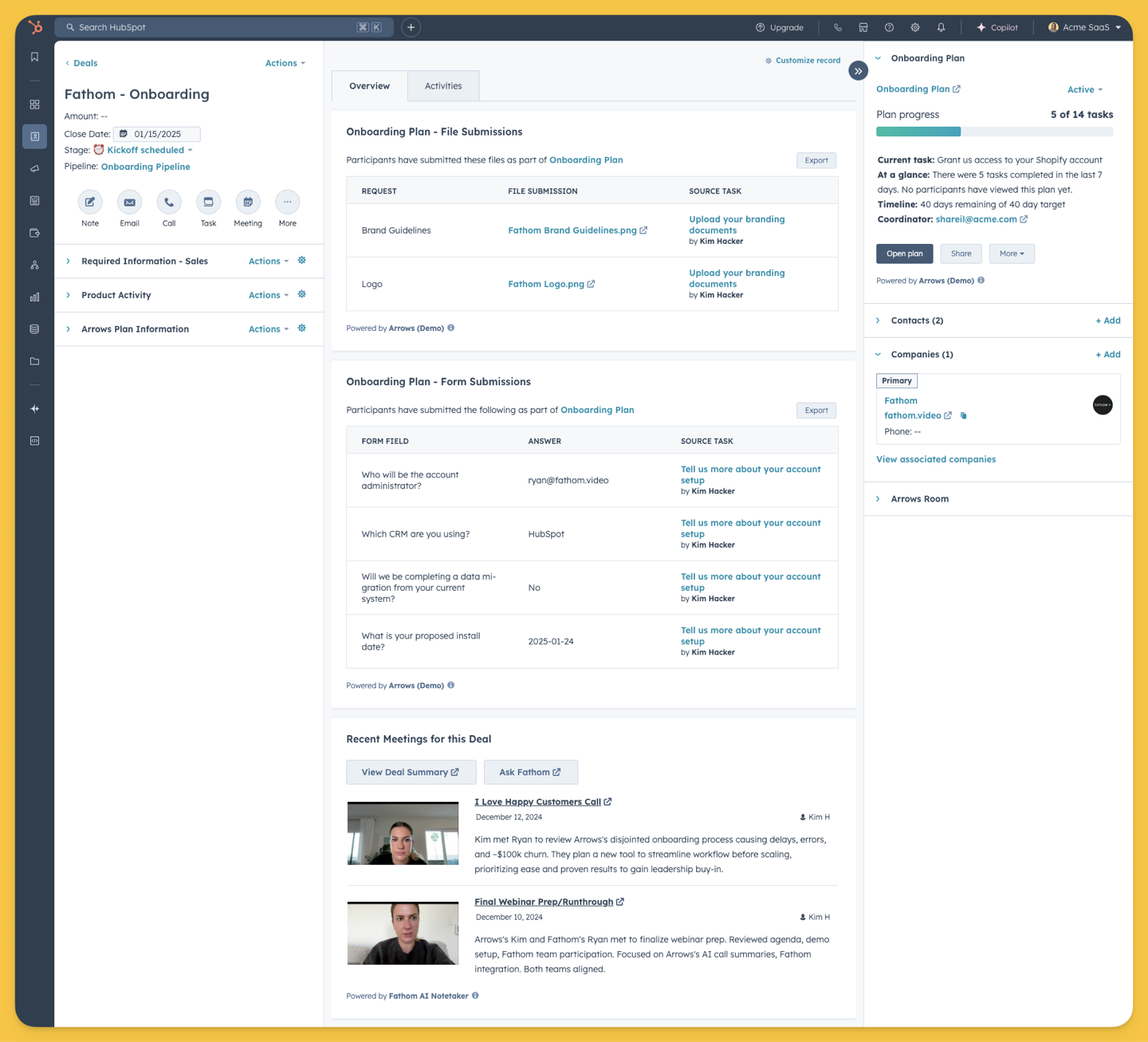Create a Task for the deal
Screen dimensions: 1148x1042
point(208,203)
